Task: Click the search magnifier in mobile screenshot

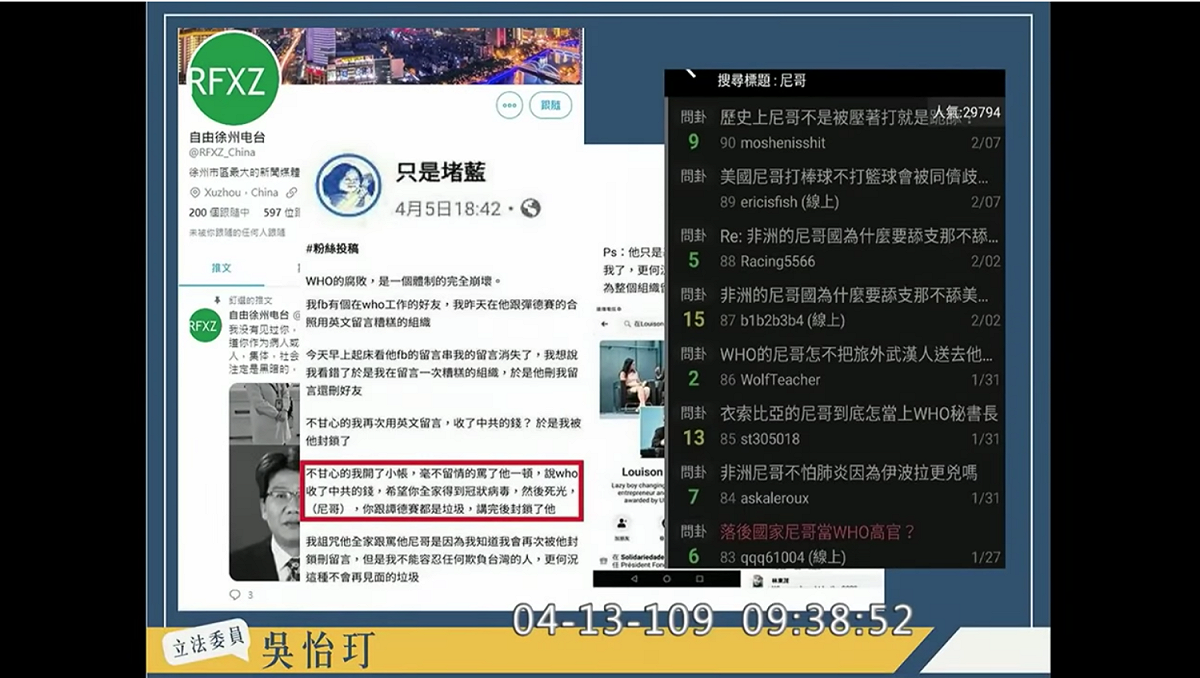Action: [625, 324]
